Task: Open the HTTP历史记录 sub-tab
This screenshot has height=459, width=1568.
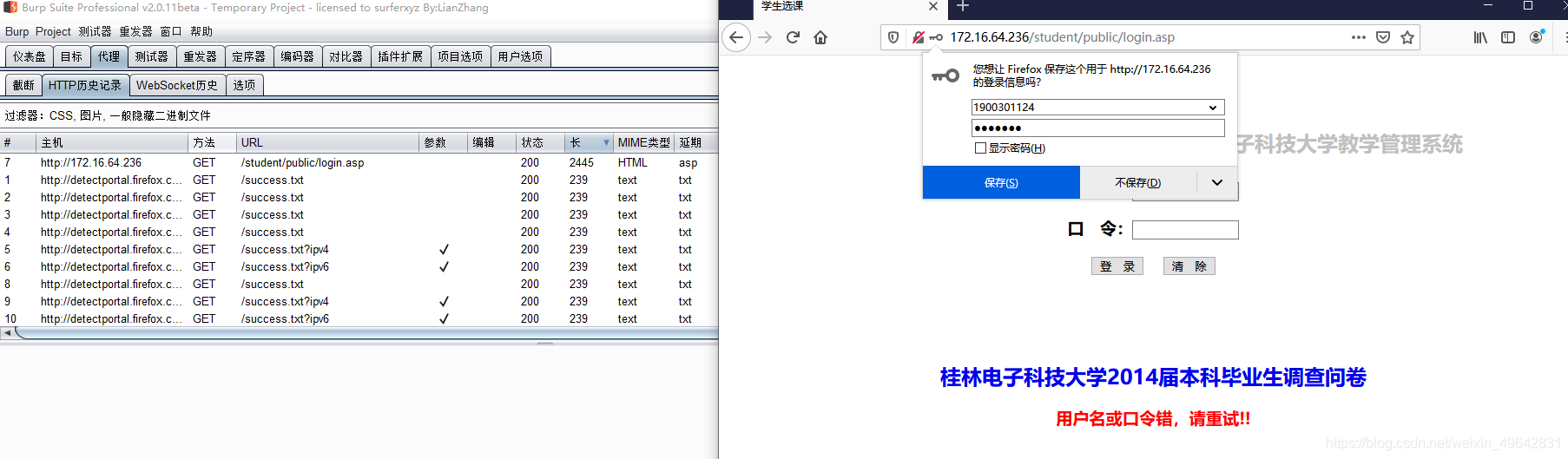Action: pos(84,85)
